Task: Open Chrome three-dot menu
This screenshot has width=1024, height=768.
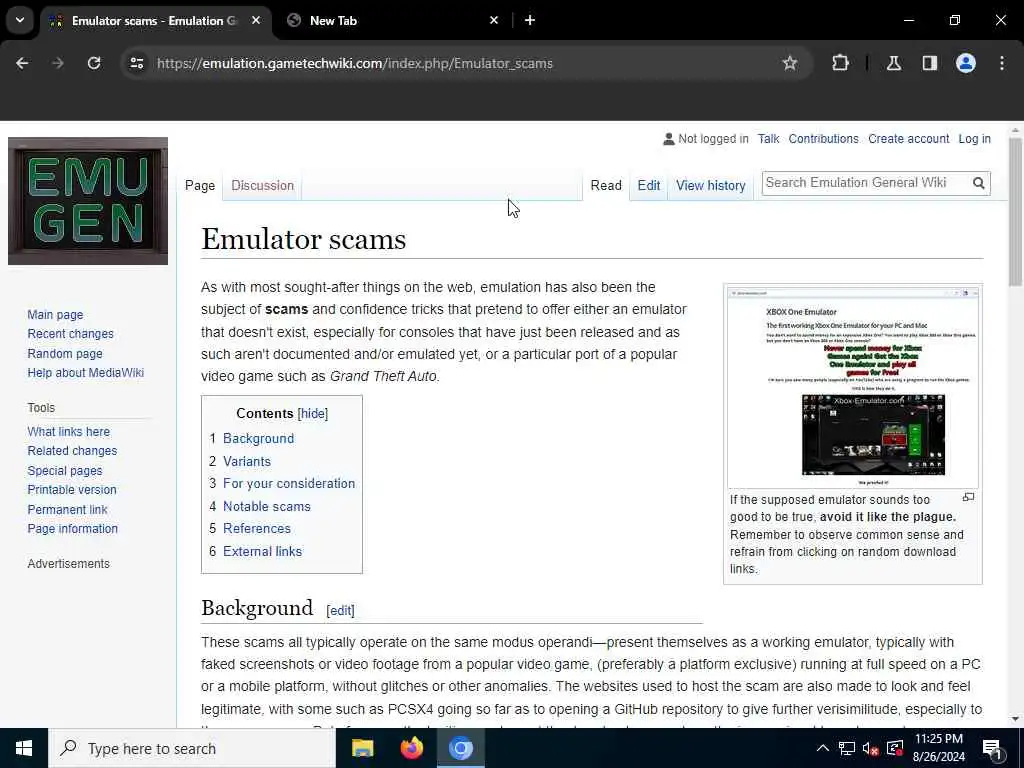Action: [1002, 63]
